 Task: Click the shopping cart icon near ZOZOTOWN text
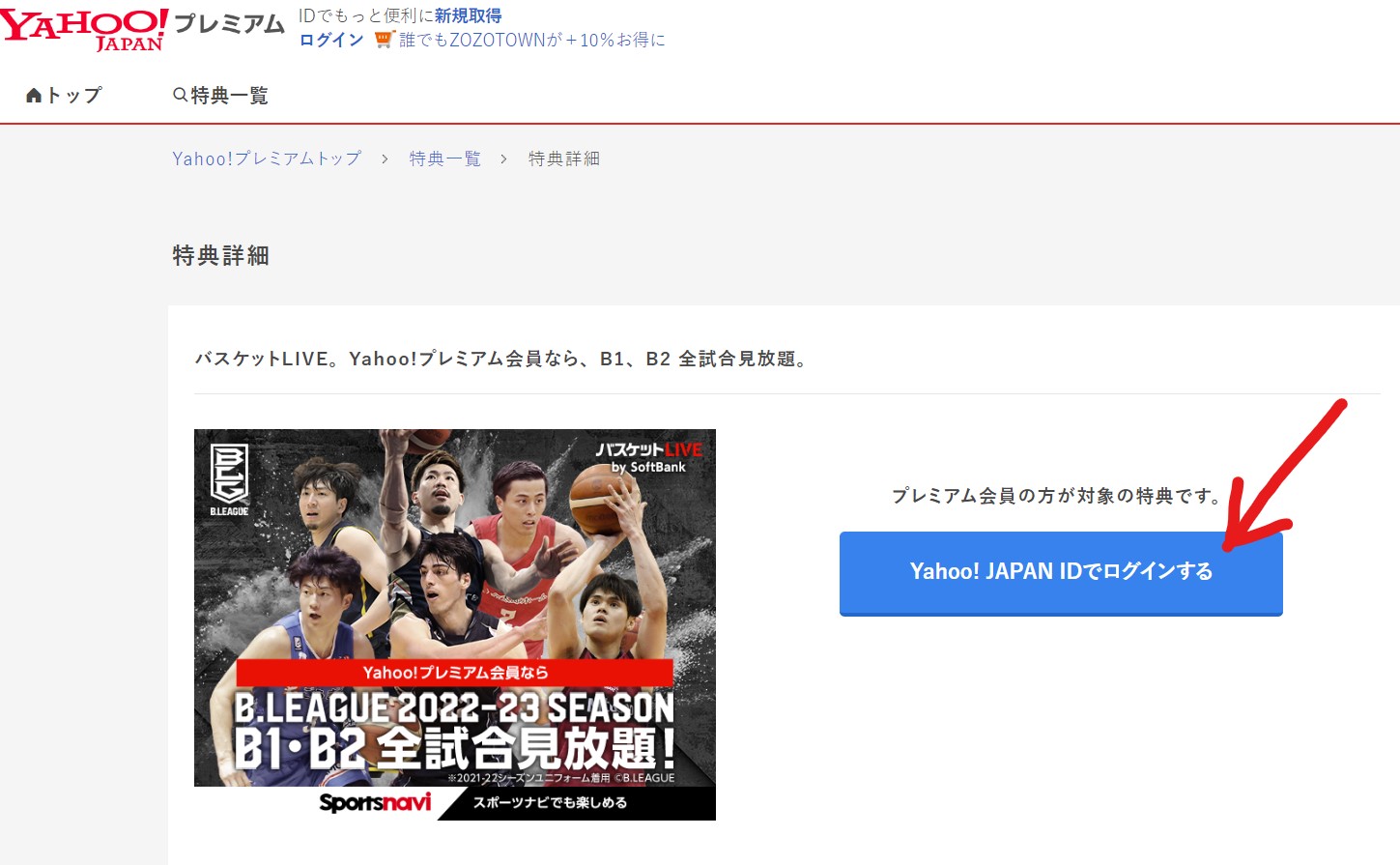click(385, 40)
